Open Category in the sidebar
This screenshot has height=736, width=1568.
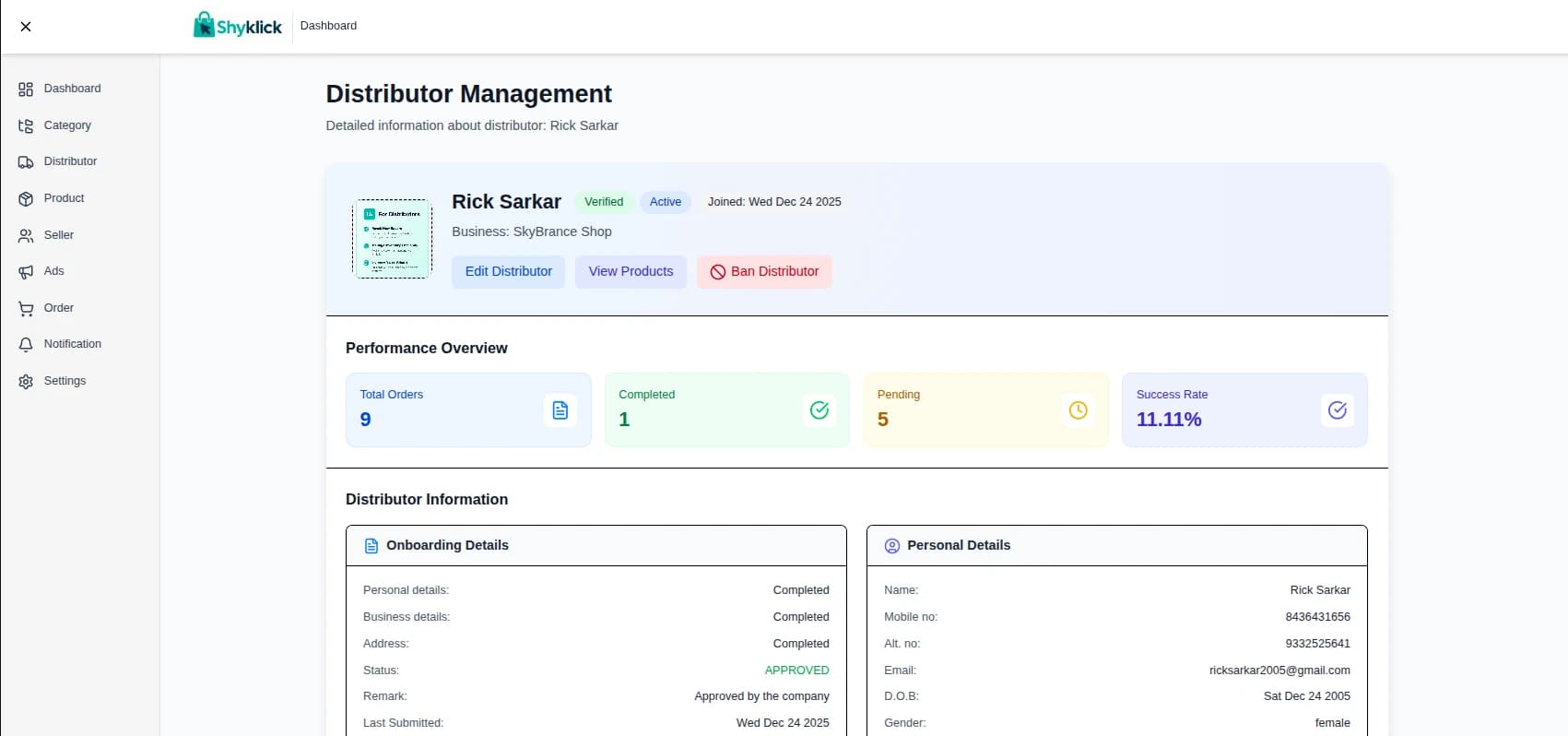(67, 125)
